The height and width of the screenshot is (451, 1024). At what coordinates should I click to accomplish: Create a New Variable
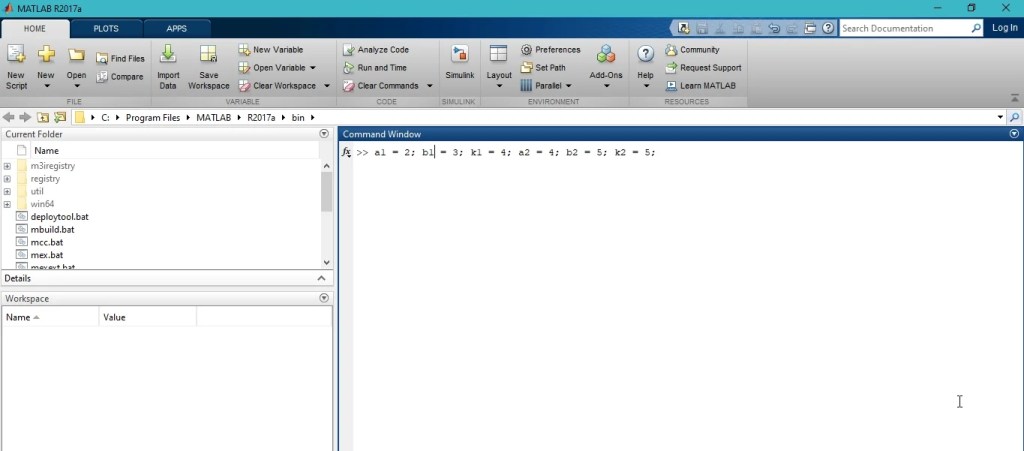coord(271,50)
